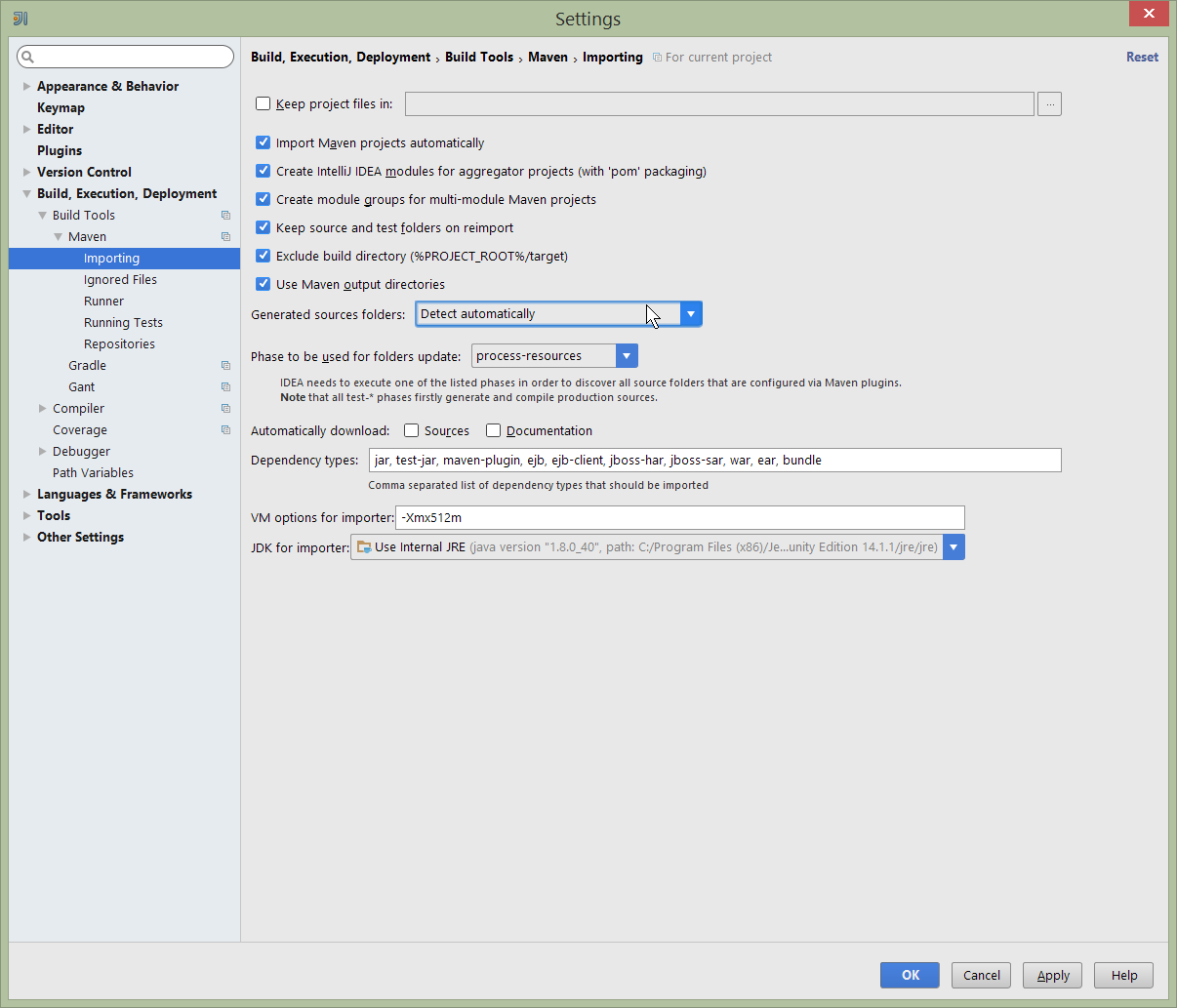Click the search magnifier icon in settings search

tap(27, 58)
